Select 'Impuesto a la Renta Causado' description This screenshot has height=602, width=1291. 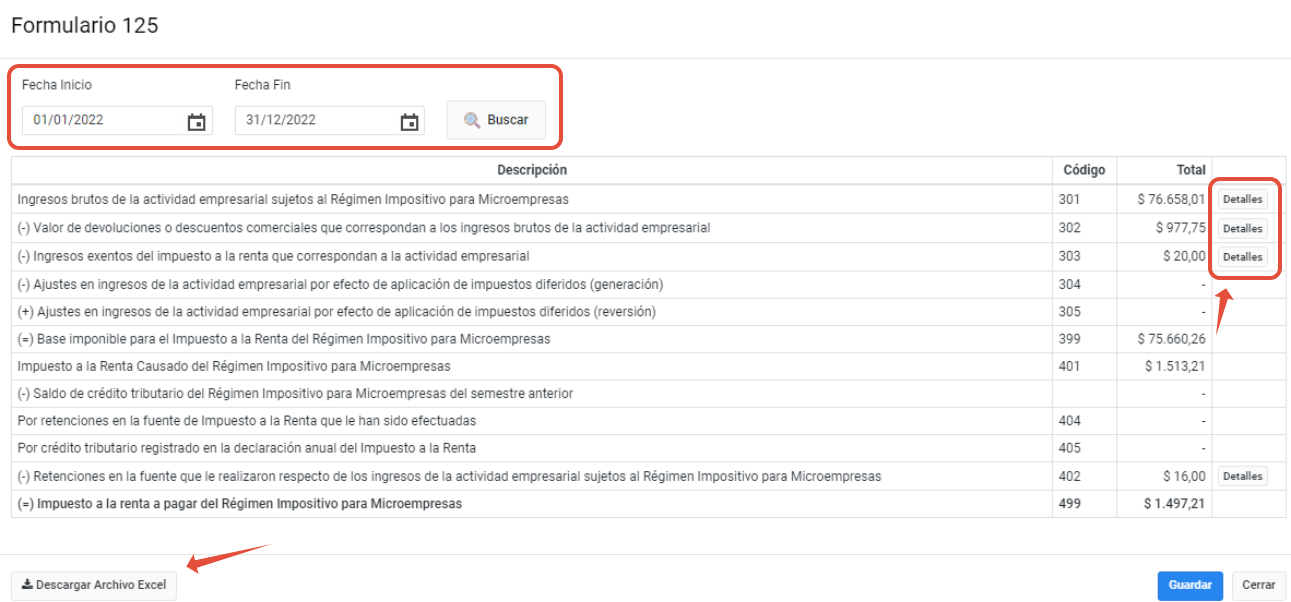coord(234,366)
